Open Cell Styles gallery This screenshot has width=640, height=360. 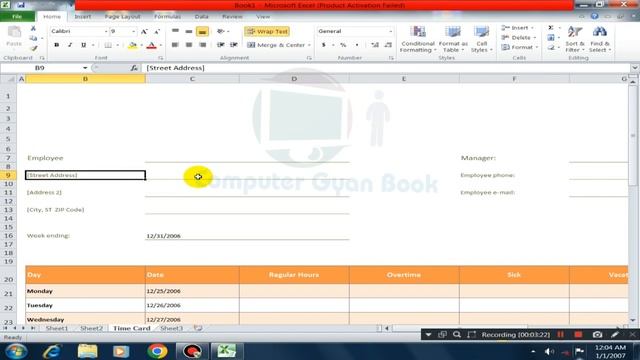click(482, 39)
